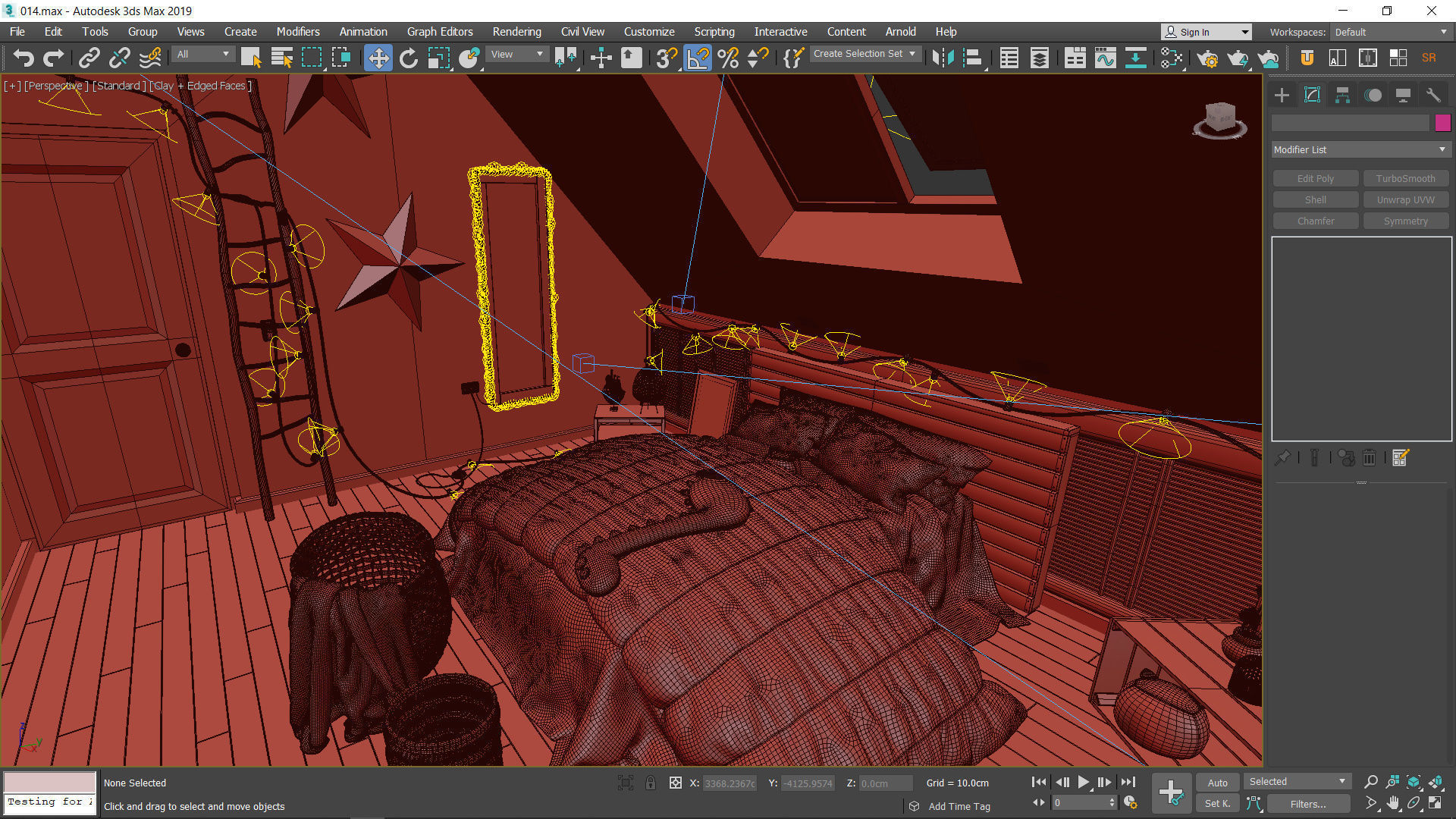The image size is (1456, 819).
Task: Activate Select and Move tool
Action: pos(378,58)
